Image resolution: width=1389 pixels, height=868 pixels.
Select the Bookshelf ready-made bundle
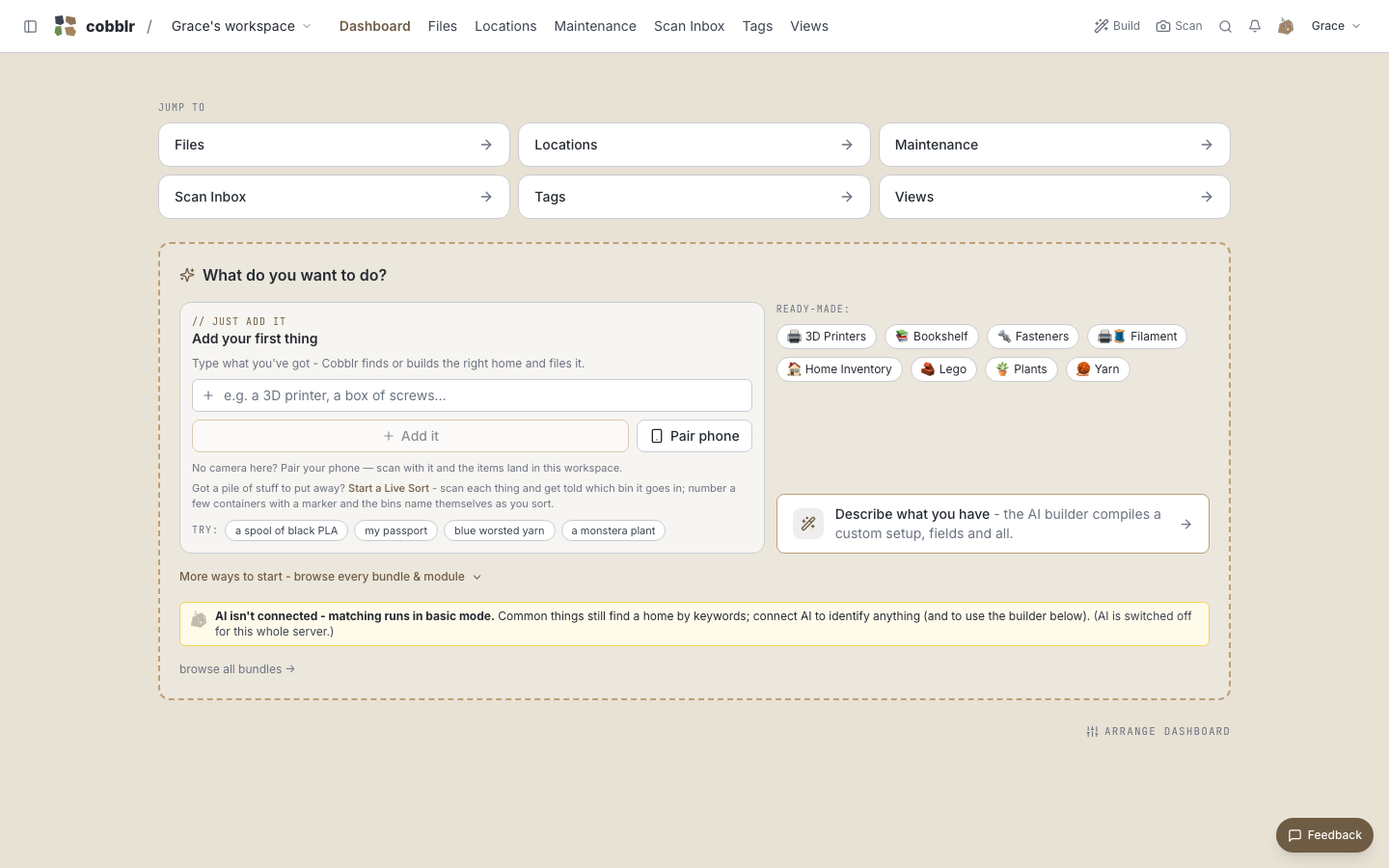[x=932, y=337]
